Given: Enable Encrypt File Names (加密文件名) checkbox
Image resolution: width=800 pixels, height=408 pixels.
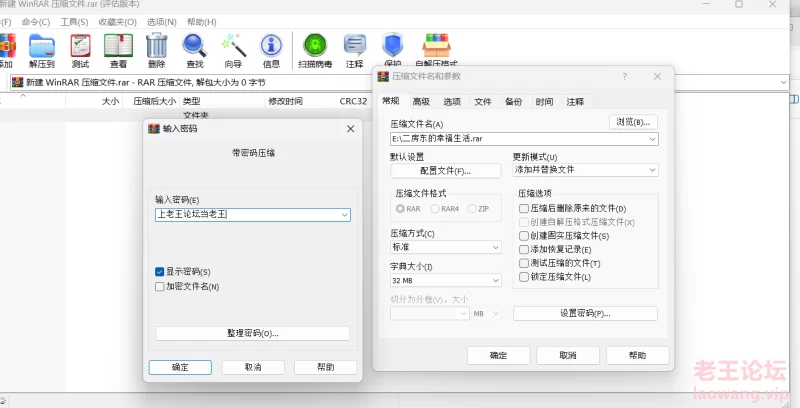Looking at the screenshot, I should (x=160, y=287).
